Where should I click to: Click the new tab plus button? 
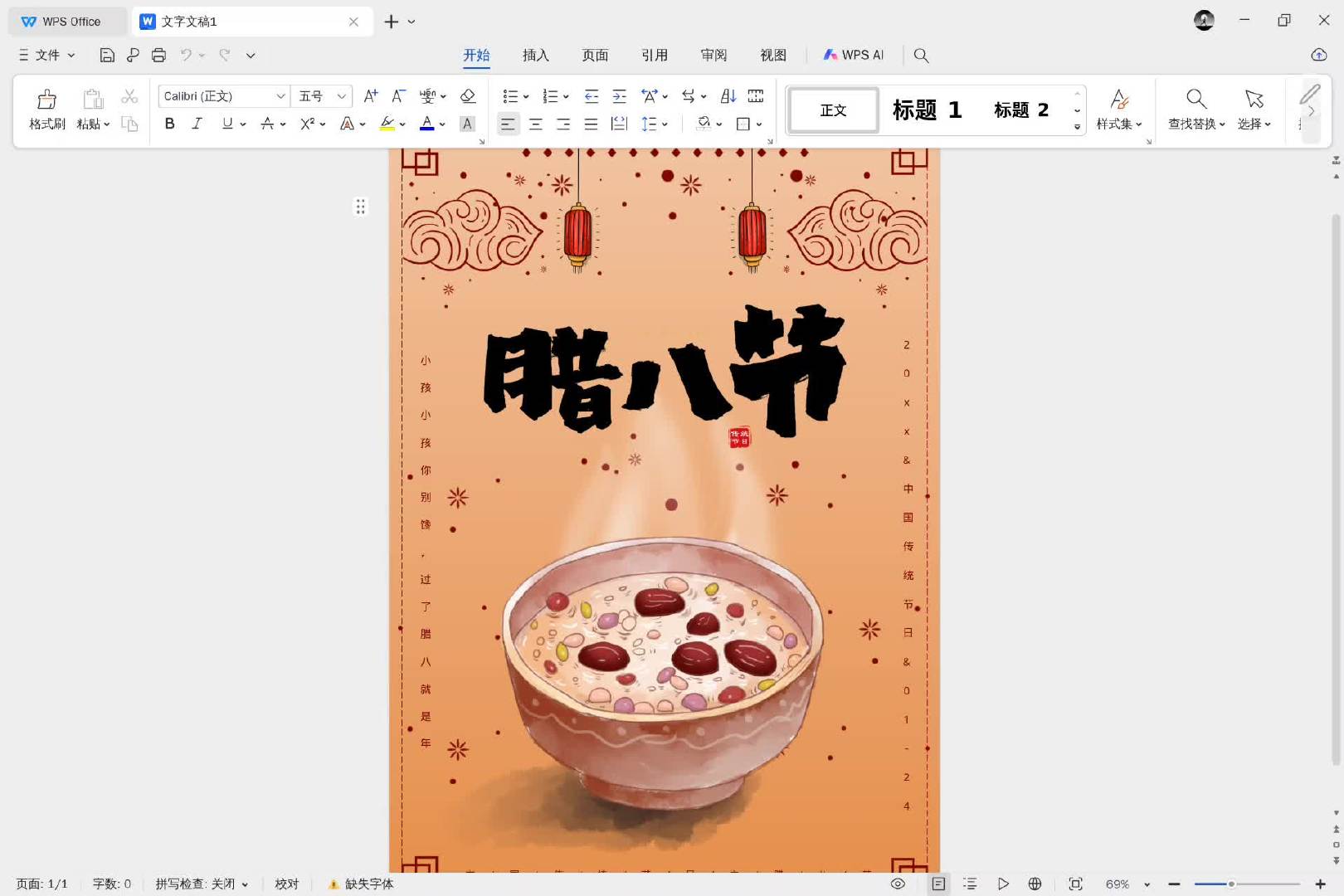click(x=391, y=22)
